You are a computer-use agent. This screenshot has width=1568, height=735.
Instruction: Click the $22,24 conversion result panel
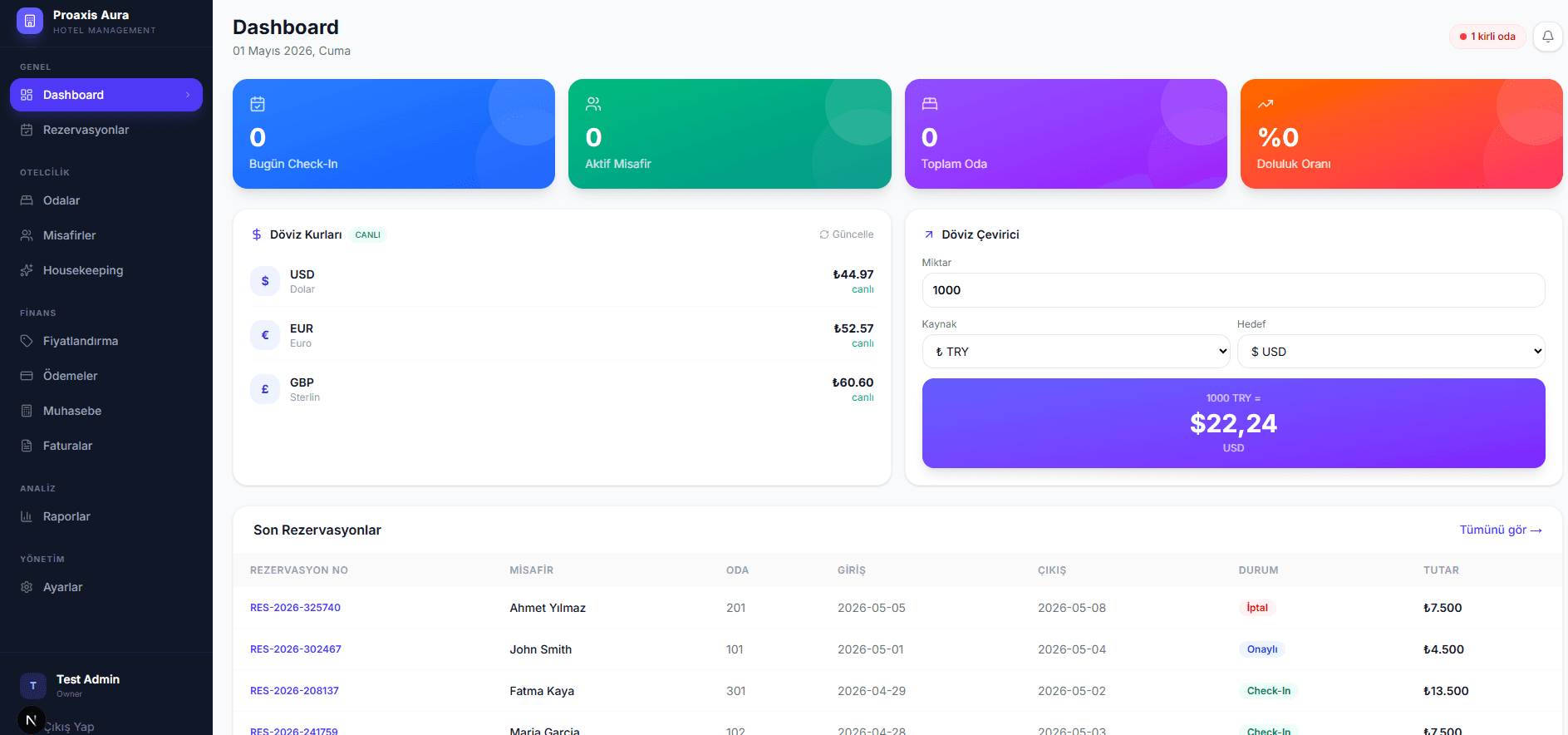(1233, 423)
